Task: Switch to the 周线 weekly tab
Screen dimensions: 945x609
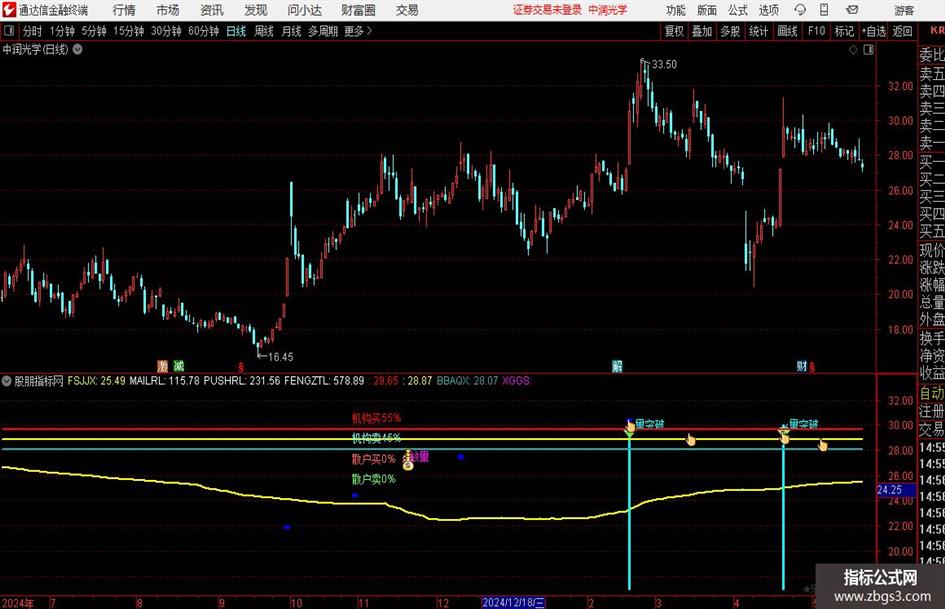Action: 264,31
